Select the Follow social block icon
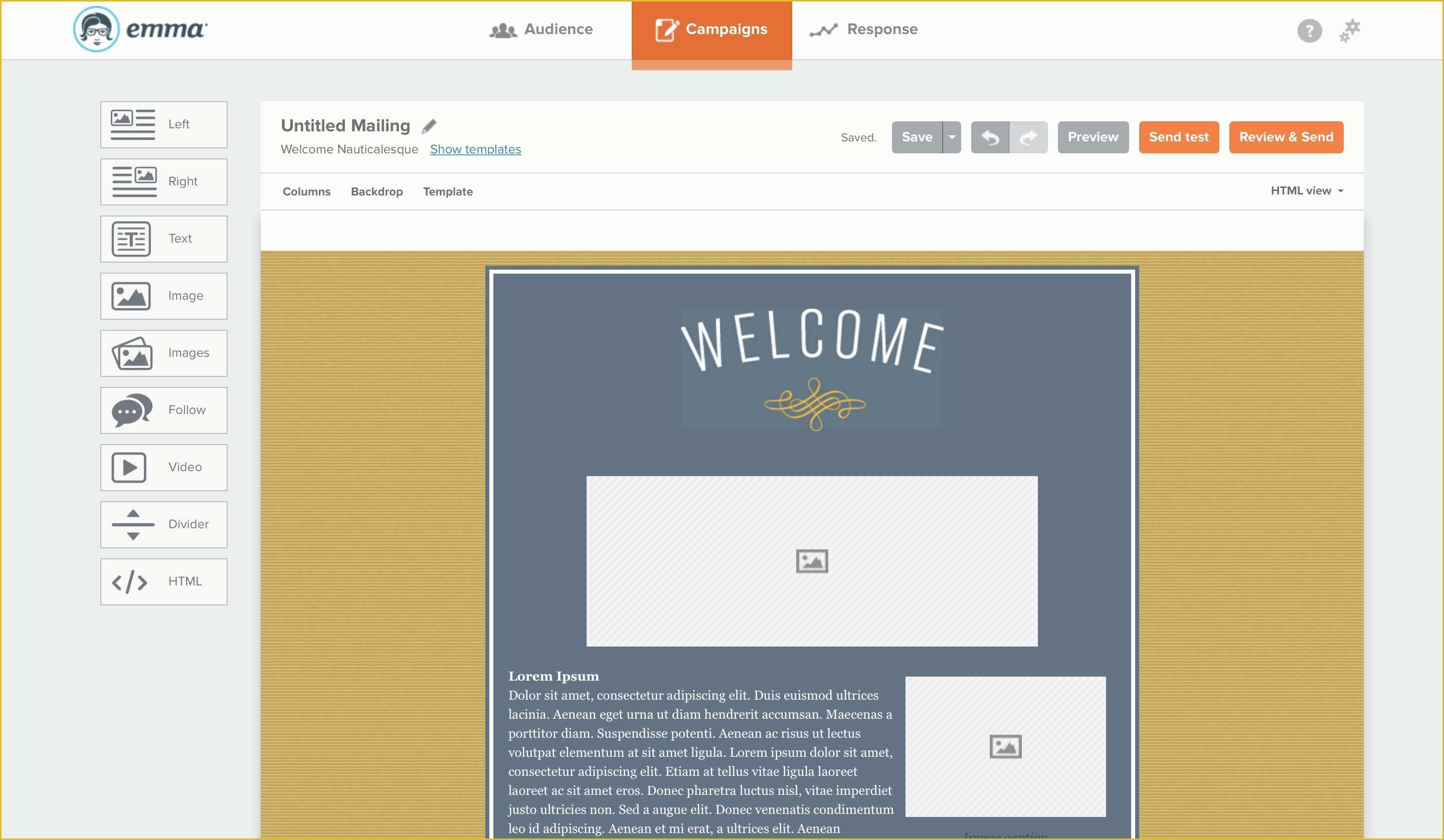 pos(131,409)
